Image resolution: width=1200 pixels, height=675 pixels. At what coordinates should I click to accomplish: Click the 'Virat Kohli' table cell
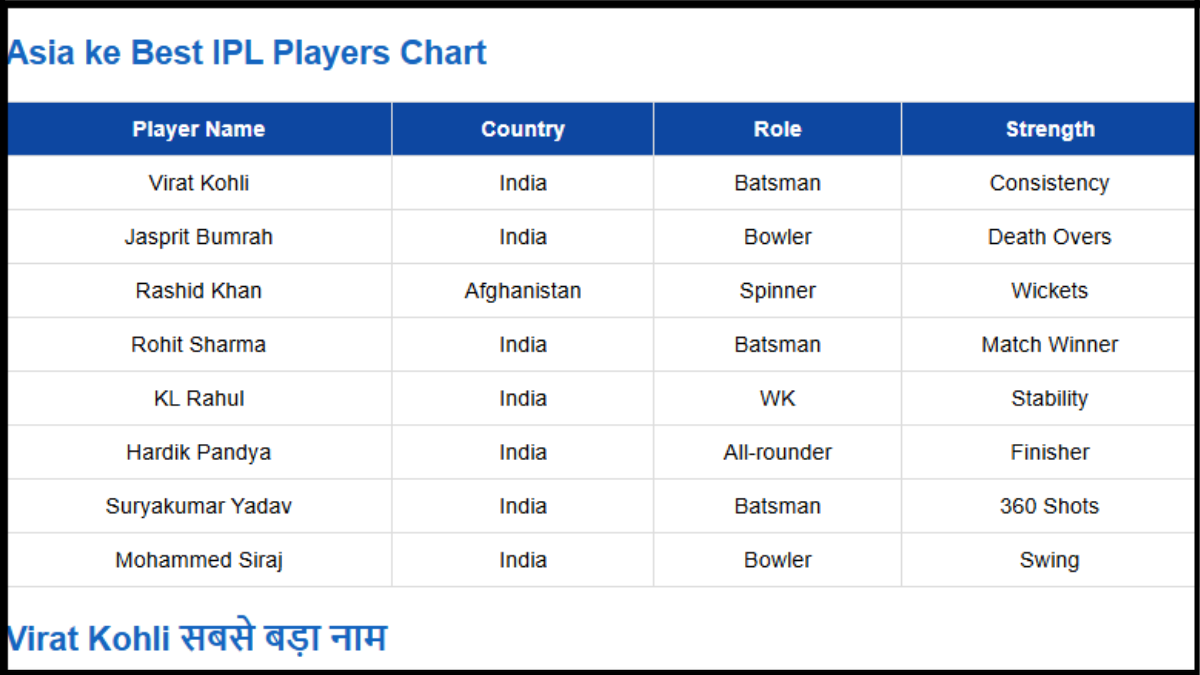point(198,183)
